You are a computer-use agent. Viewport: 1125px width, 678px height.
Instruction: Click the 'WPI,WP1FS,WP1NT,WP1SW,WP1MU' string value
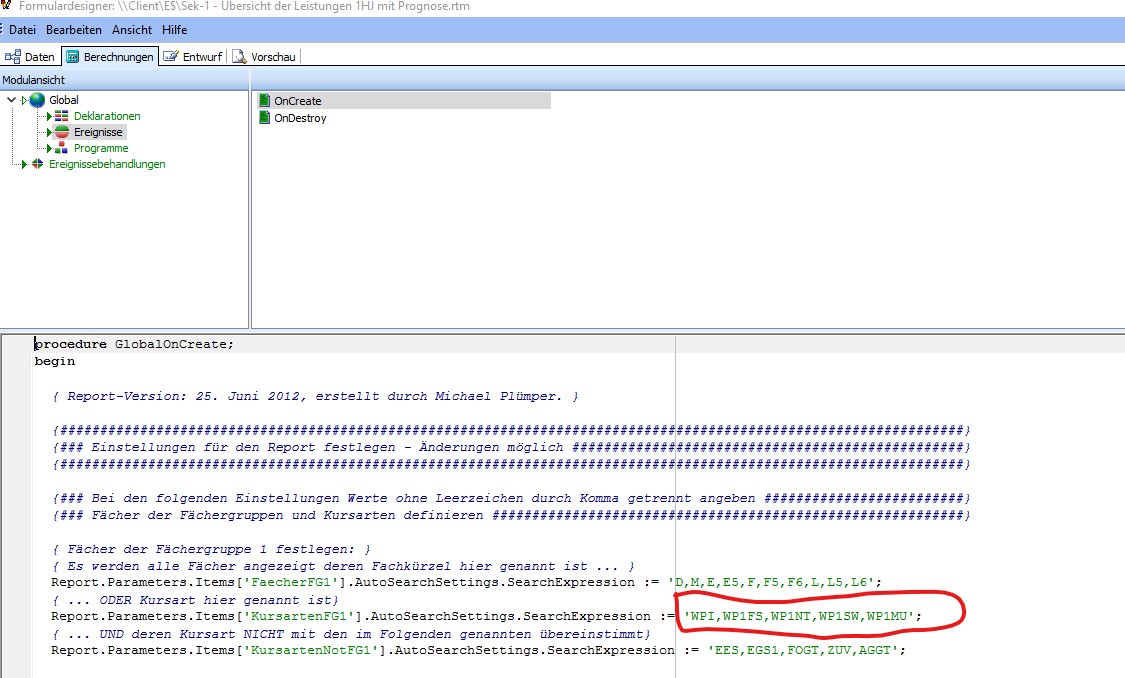click(799, 616)
